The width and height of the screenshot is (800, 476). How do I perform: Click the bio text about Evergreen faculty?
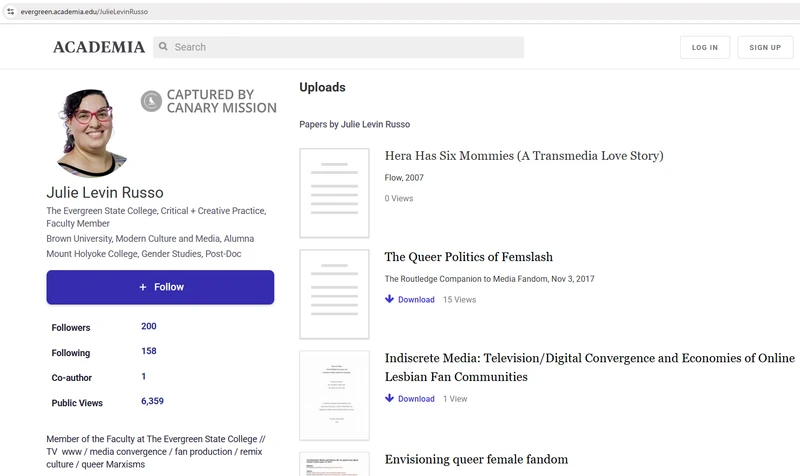(x=156, y=452)
